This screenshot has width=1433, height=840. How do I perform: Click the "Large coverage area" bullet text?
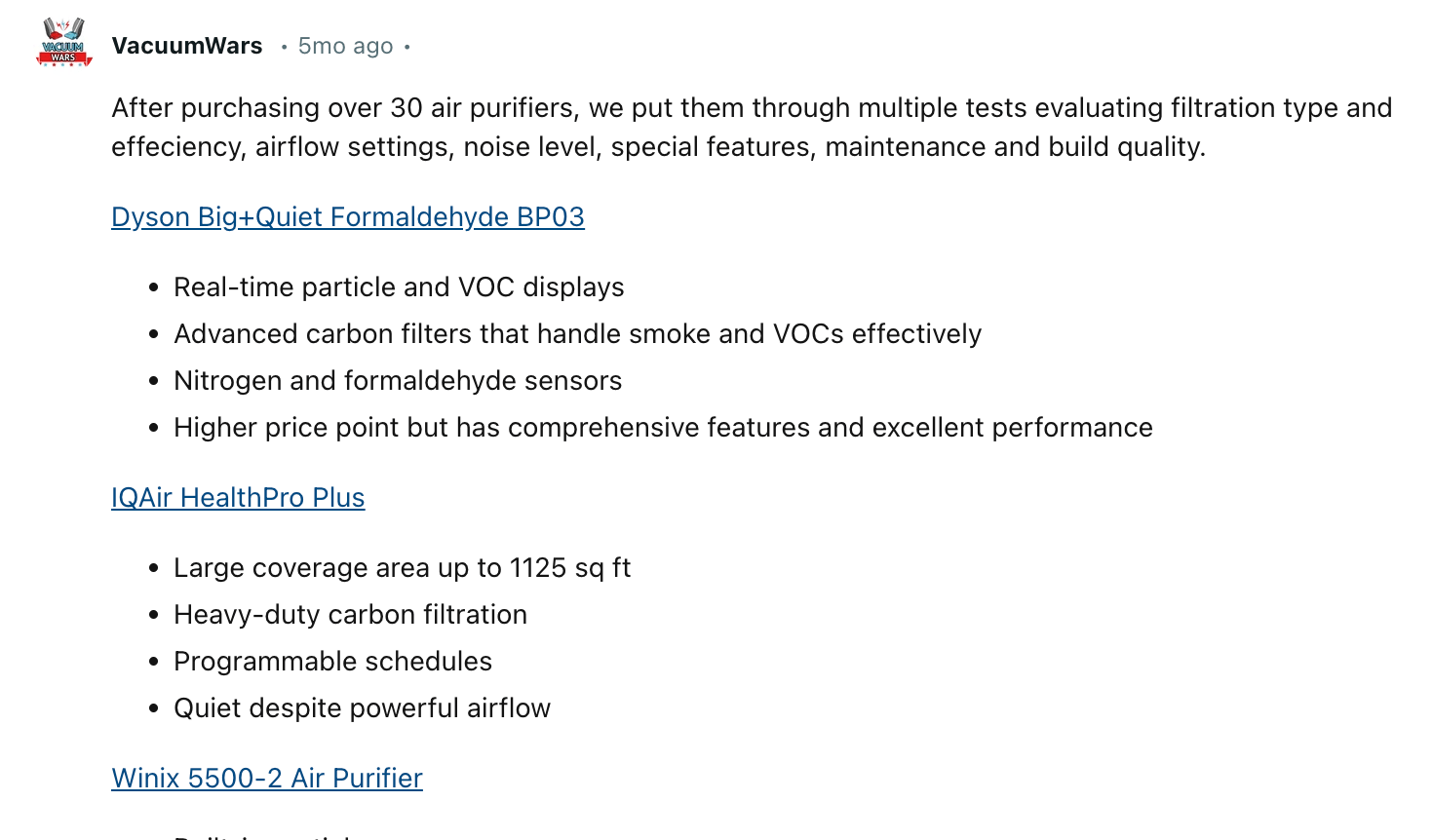[402, 567]
